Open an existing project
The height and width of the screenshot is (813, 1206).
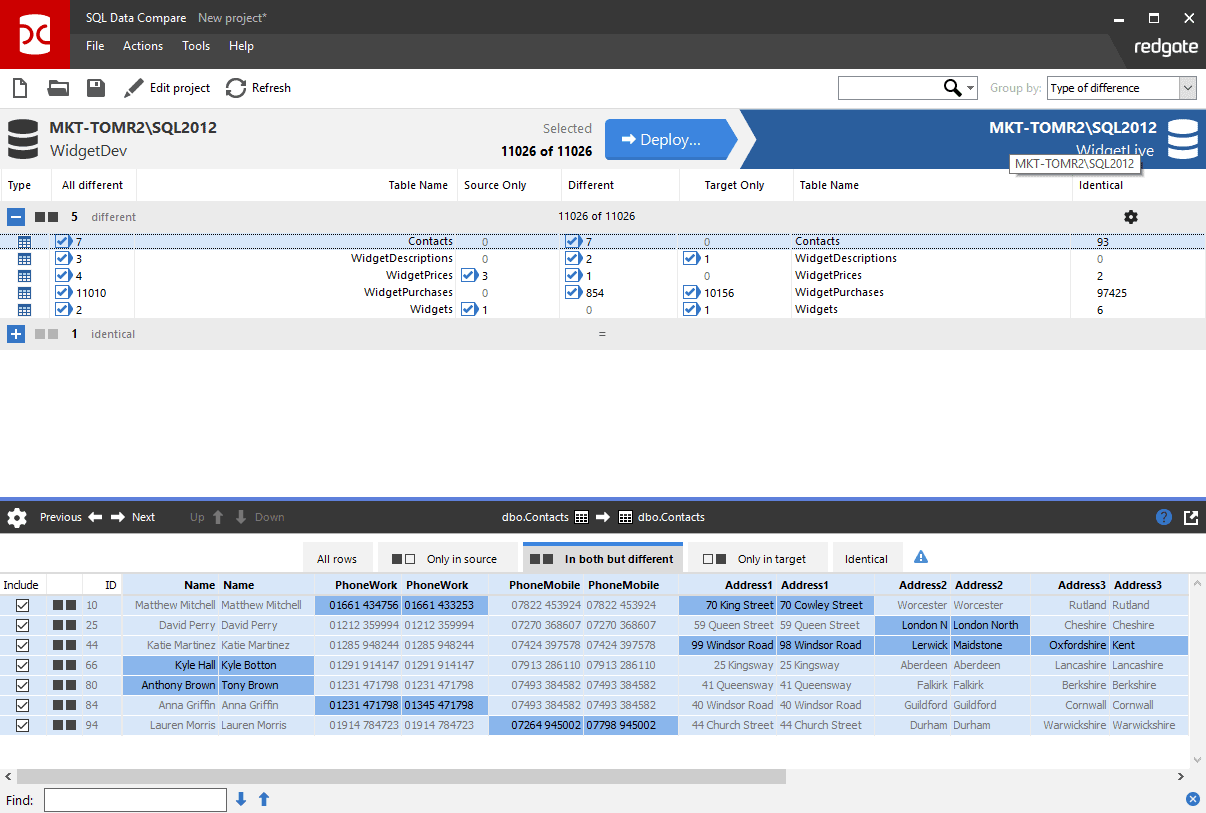point(57,88)
